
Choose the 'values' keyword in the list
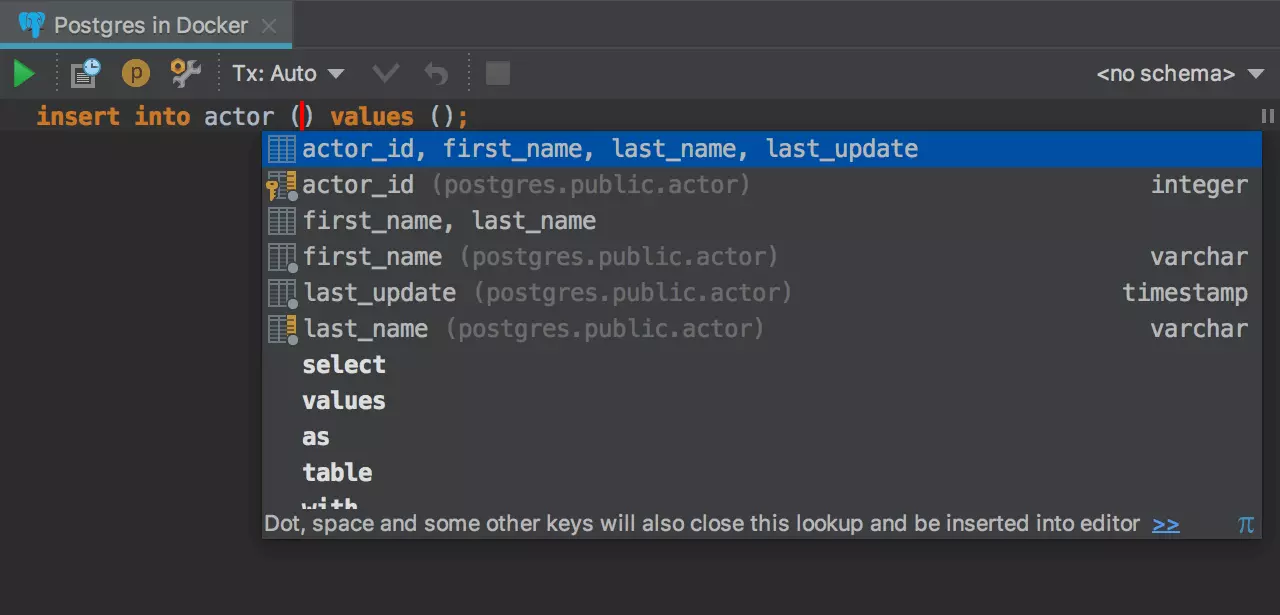tap(344, 401)
